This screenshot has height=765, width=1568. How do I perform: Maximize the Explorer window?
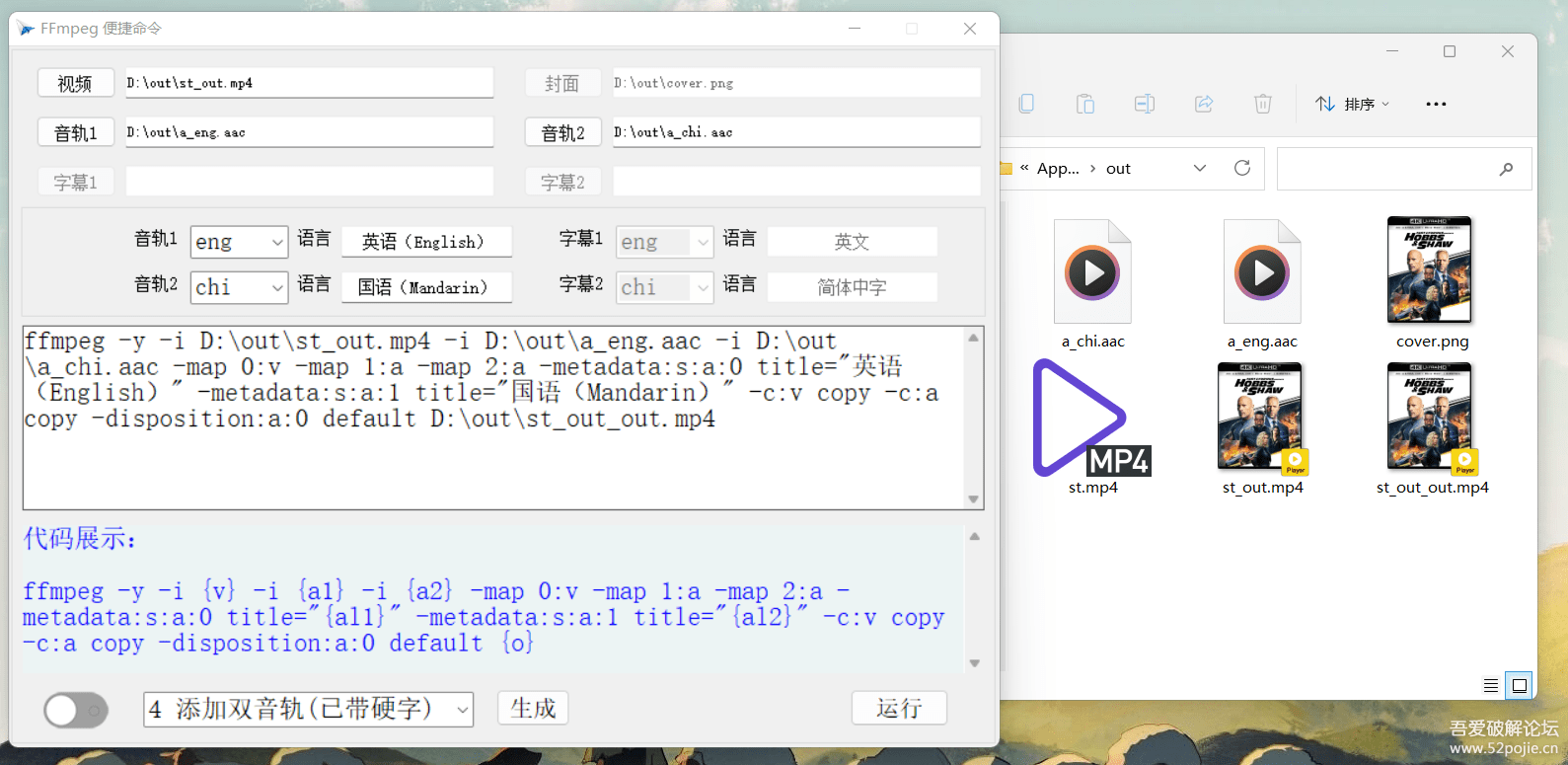click(x=1450, y=51)
